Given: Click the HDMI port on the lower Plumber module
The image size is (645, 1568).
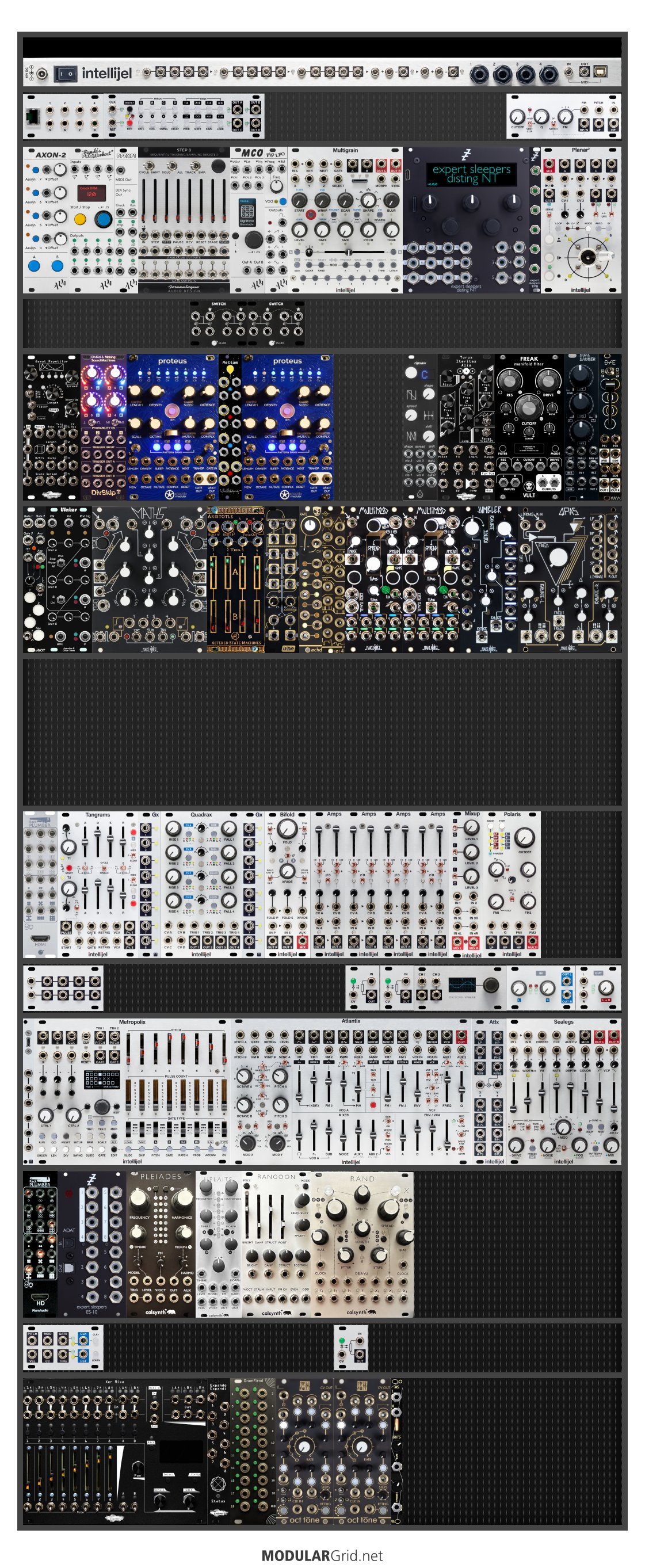Looking at the screenshot, I should click(40, 1296).
